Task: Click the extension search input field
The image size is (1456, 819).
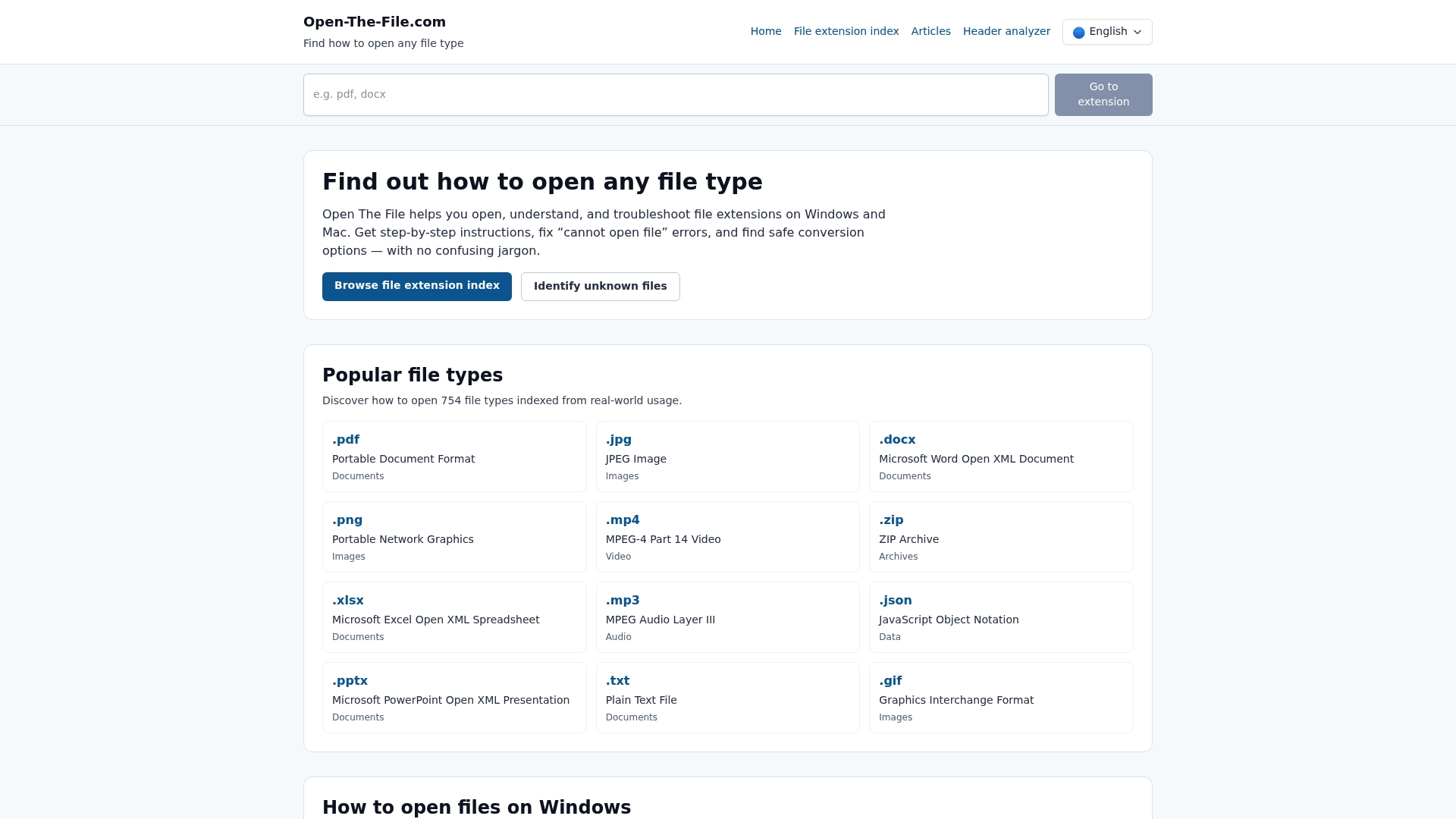Action: (x=675, y=95)
